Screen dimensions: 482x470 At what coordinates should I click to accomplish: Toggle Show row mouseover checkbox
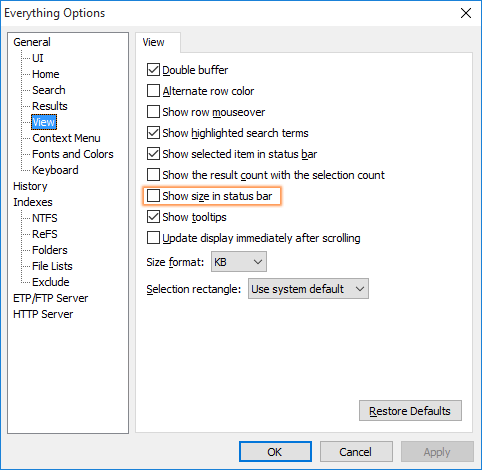pyautogui.click(x=153, y=112)
